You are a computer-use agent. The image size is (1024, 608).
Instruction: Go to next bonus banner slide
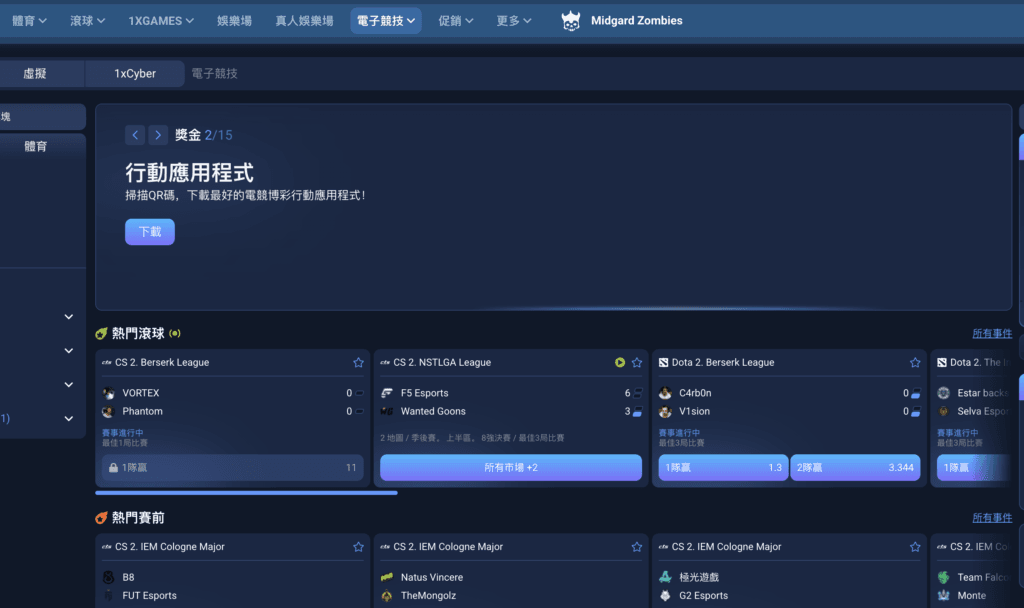pos(158,135)
